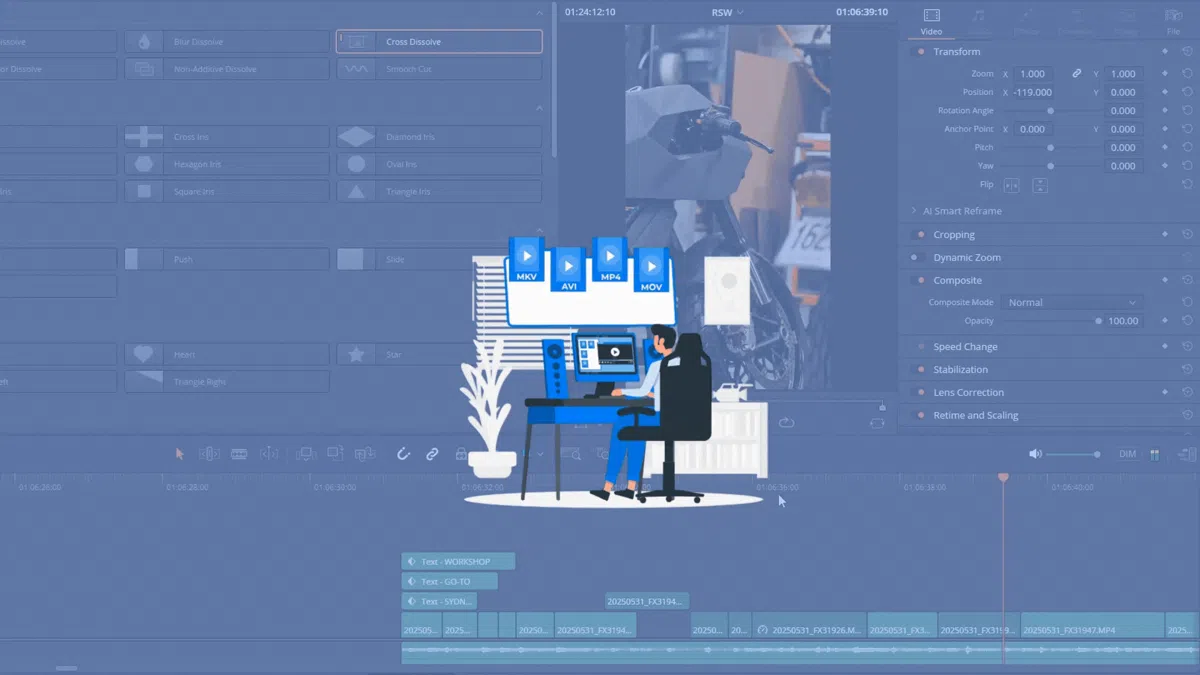Expand the Lens Correction section header
Screen dimensions: 1200x675
[x=968, y=393]
